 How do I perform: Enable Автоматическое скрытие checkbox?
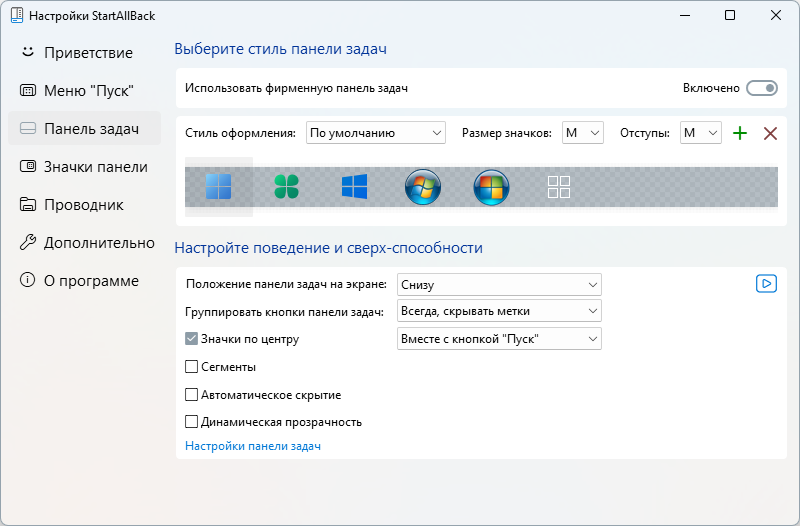[191, 395]
